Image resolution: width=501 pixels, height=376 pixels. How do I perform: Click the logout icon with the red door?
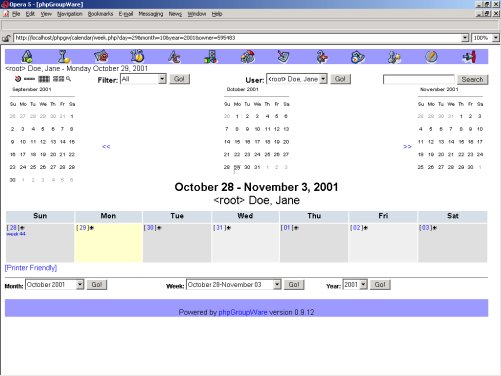click(x=470, y=57)
